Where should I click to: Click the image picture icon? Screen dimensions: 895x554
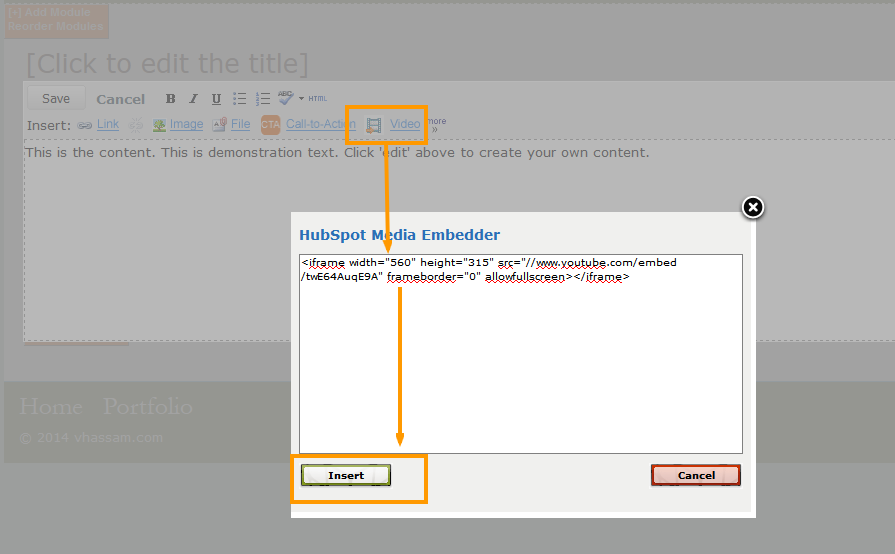pos(159,125)
